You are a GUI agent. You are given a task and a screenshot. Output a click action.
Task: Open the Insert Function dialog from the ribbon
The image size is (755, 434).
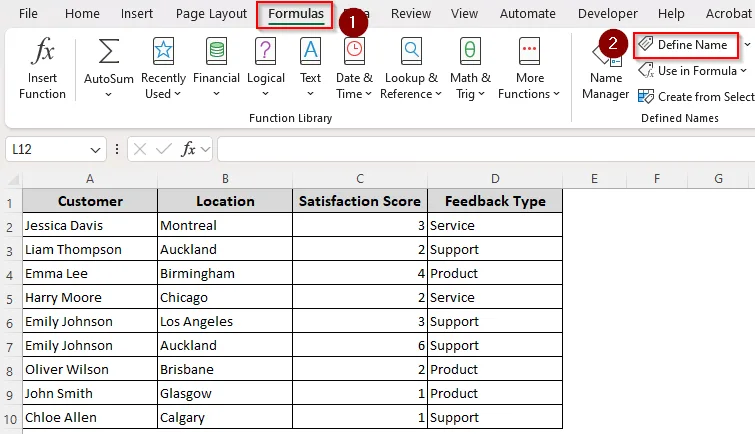pos(42,67)
